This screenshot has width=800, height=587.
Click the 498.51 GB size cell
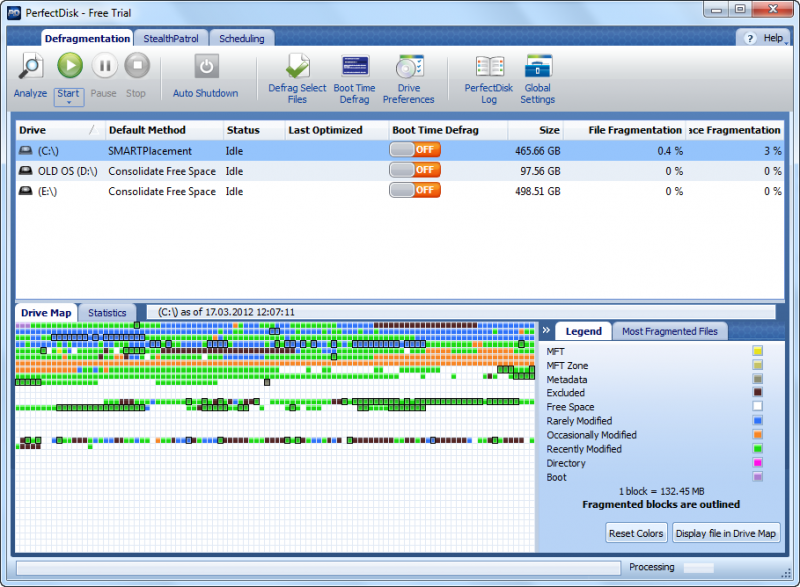pyautogui.click(x=537, y=192)
